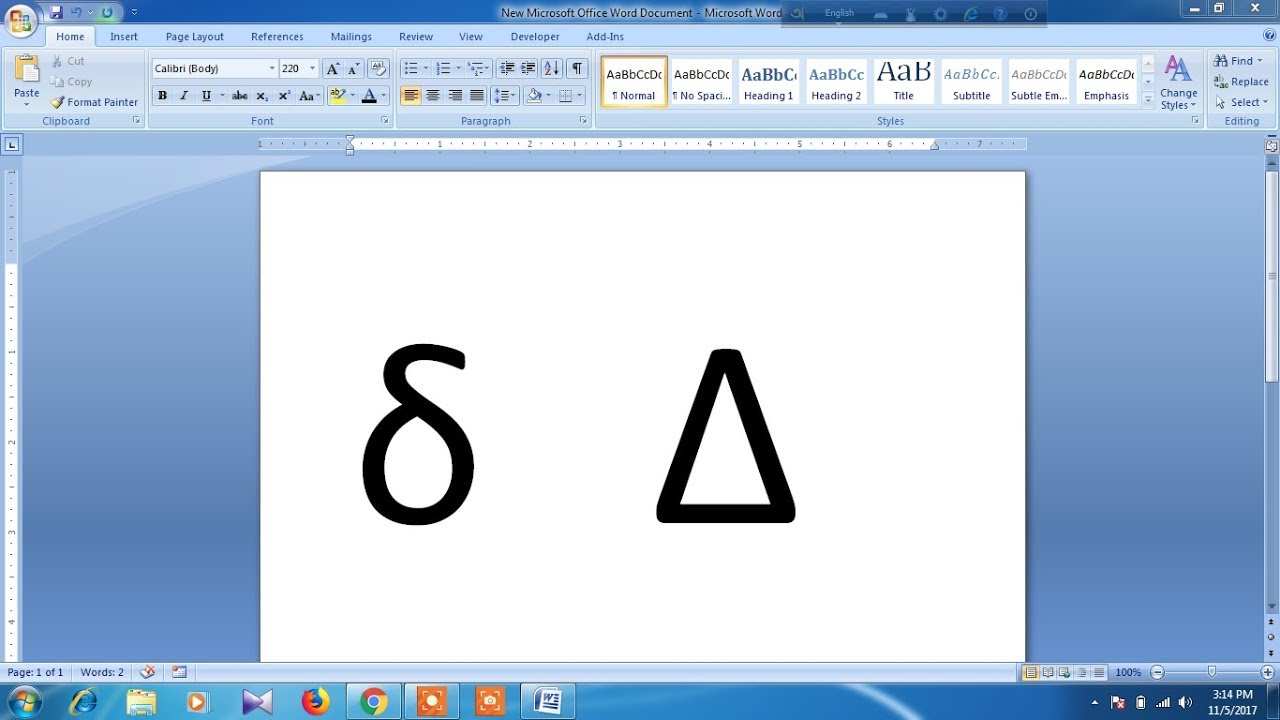Viewport: 1280px width, 720px height.
Task: Open the Line Spacing dropdown
Action: (x=504, y=95)
